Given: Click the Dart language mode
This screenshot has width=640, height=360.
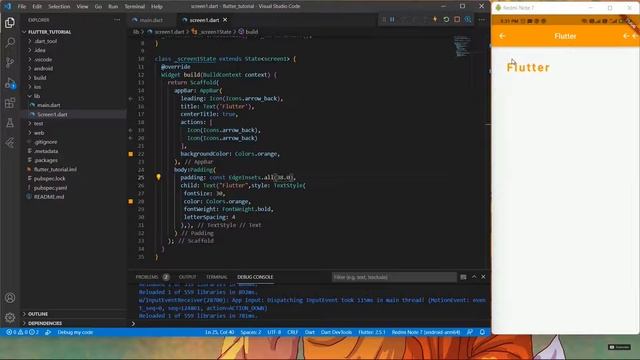Looking at the screenshot, I should tap(310, 332).
